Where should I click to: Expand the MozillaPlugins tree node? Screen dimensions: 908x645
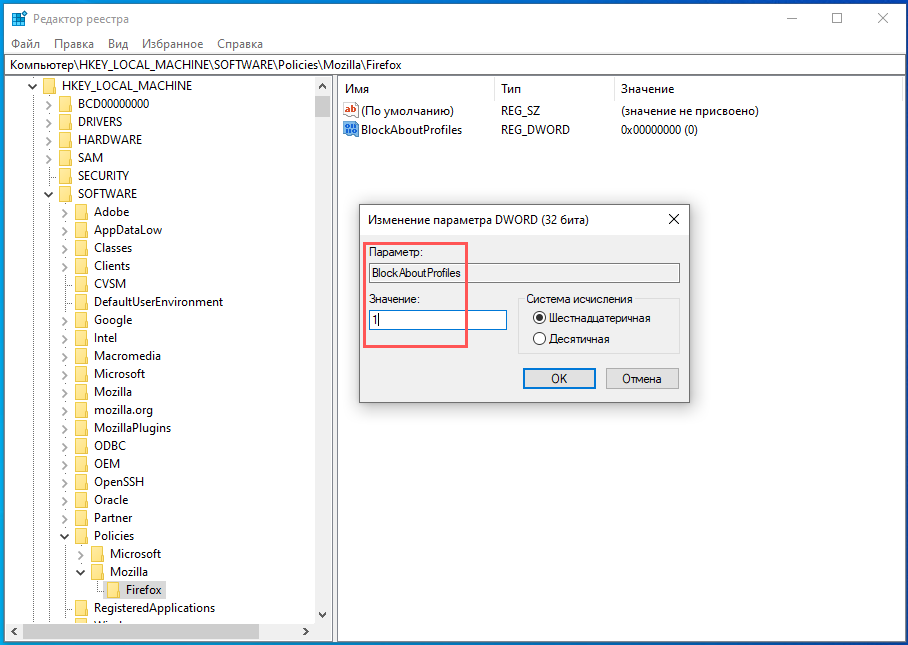(64, 428)
